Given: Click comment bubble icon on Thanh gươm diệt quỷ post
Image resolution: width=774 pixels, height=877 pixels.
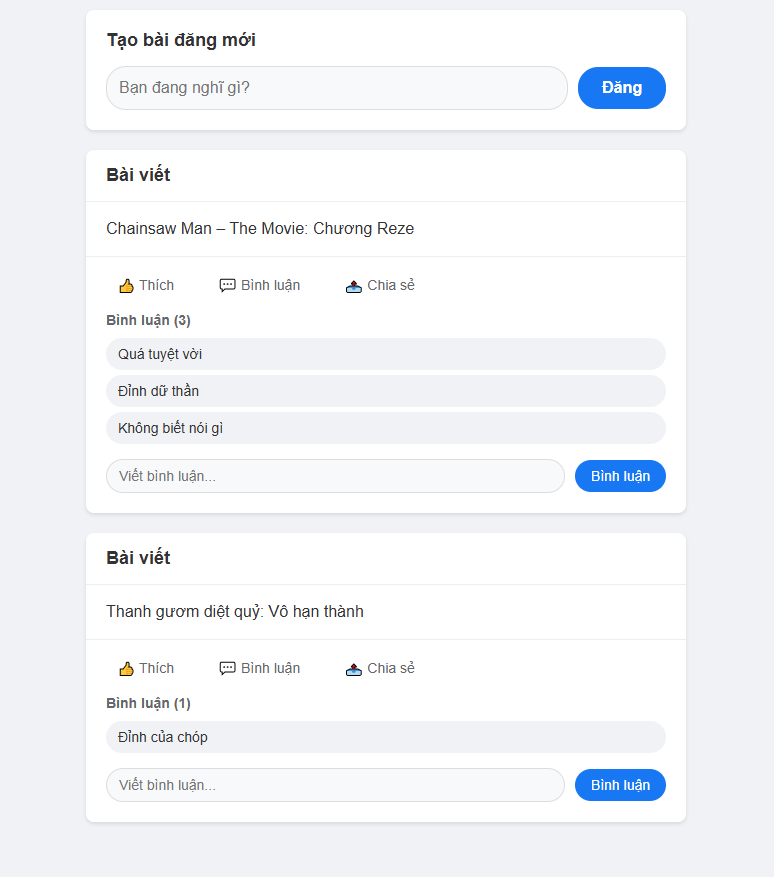Looking at the screenshot, I should click(228, 669).
